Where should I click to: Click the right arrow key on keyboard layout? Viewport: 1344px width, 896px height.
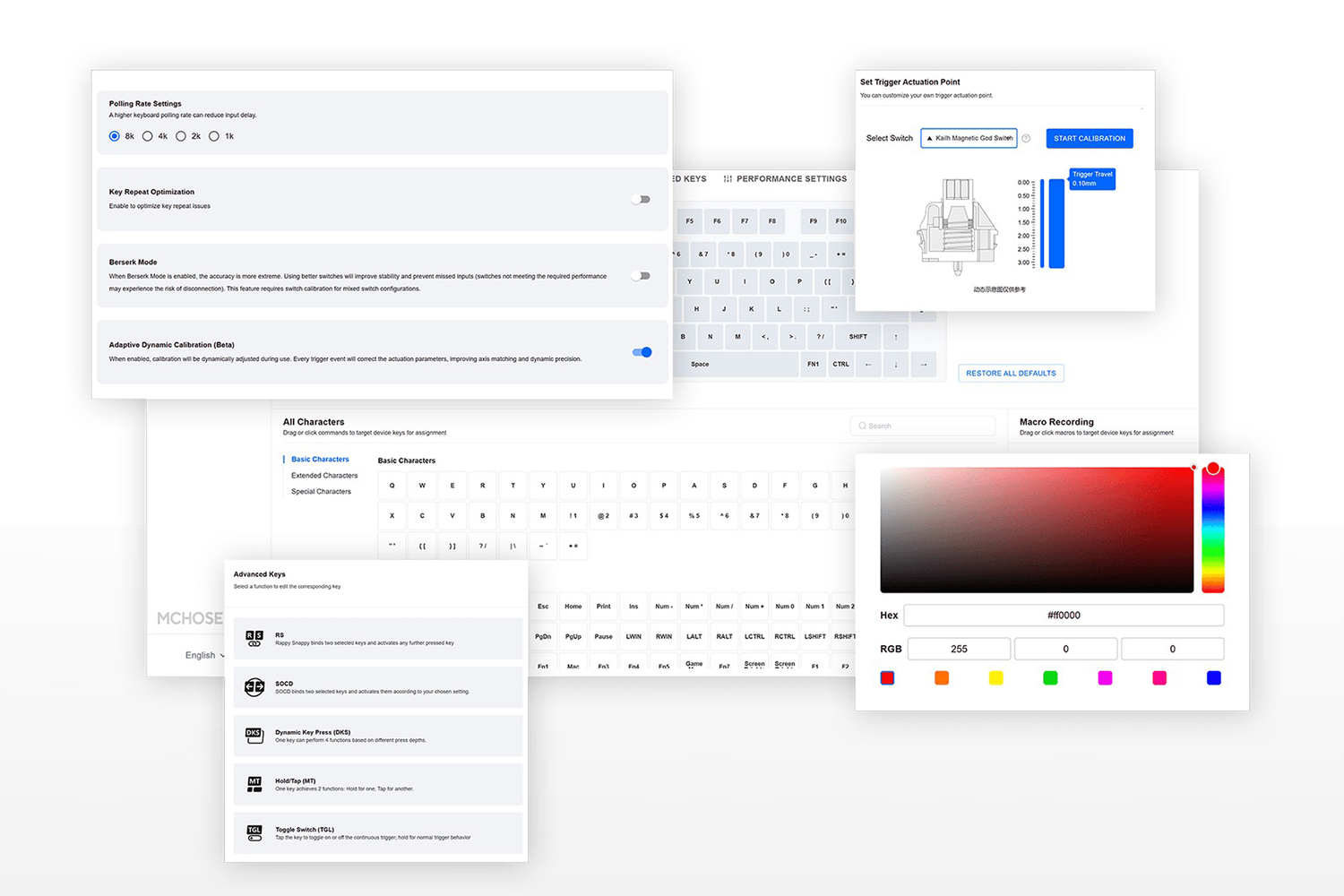tap(924, 365)
